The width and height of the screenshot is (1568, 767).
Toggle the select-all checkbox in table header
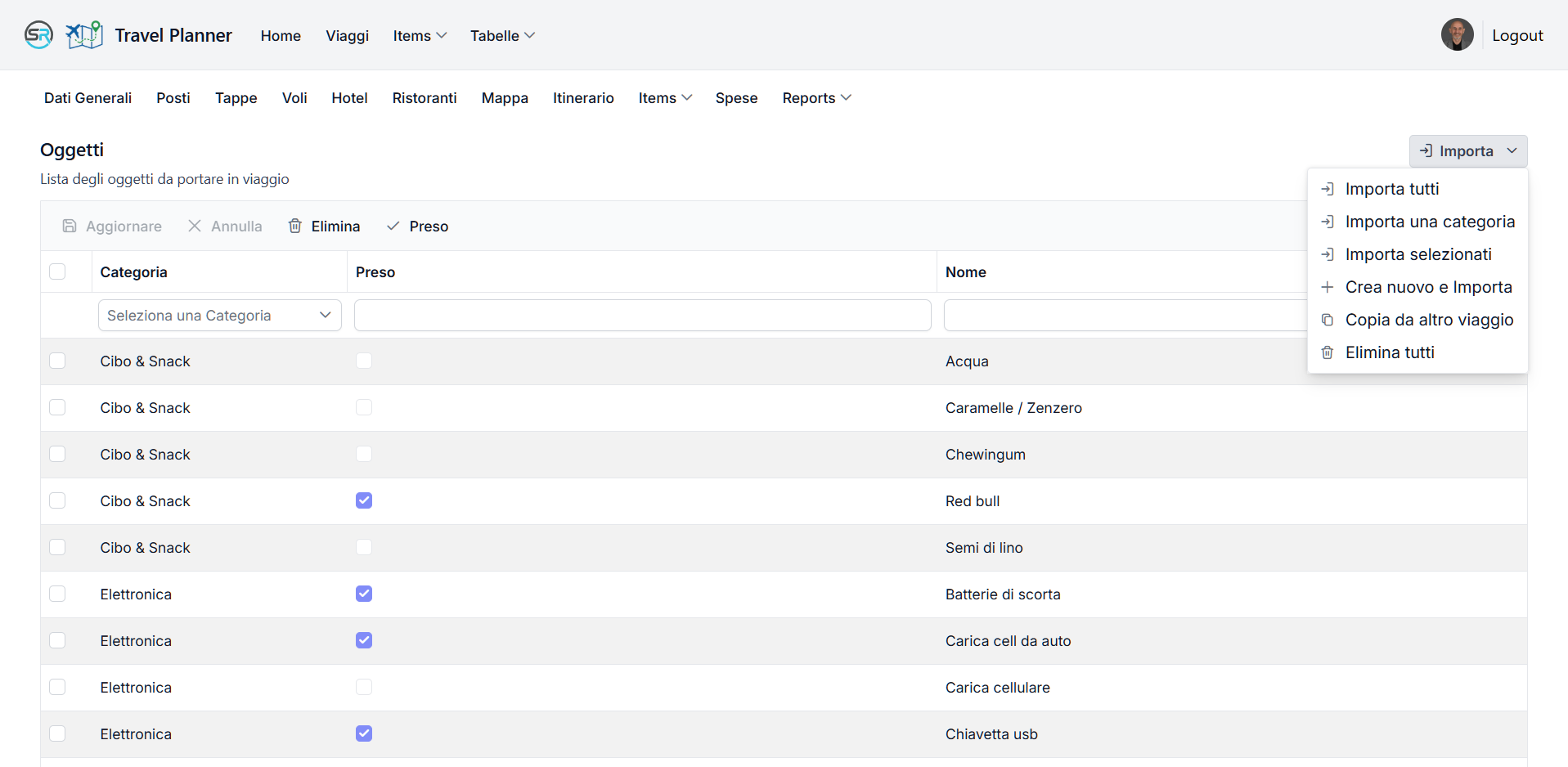(57, 271)
